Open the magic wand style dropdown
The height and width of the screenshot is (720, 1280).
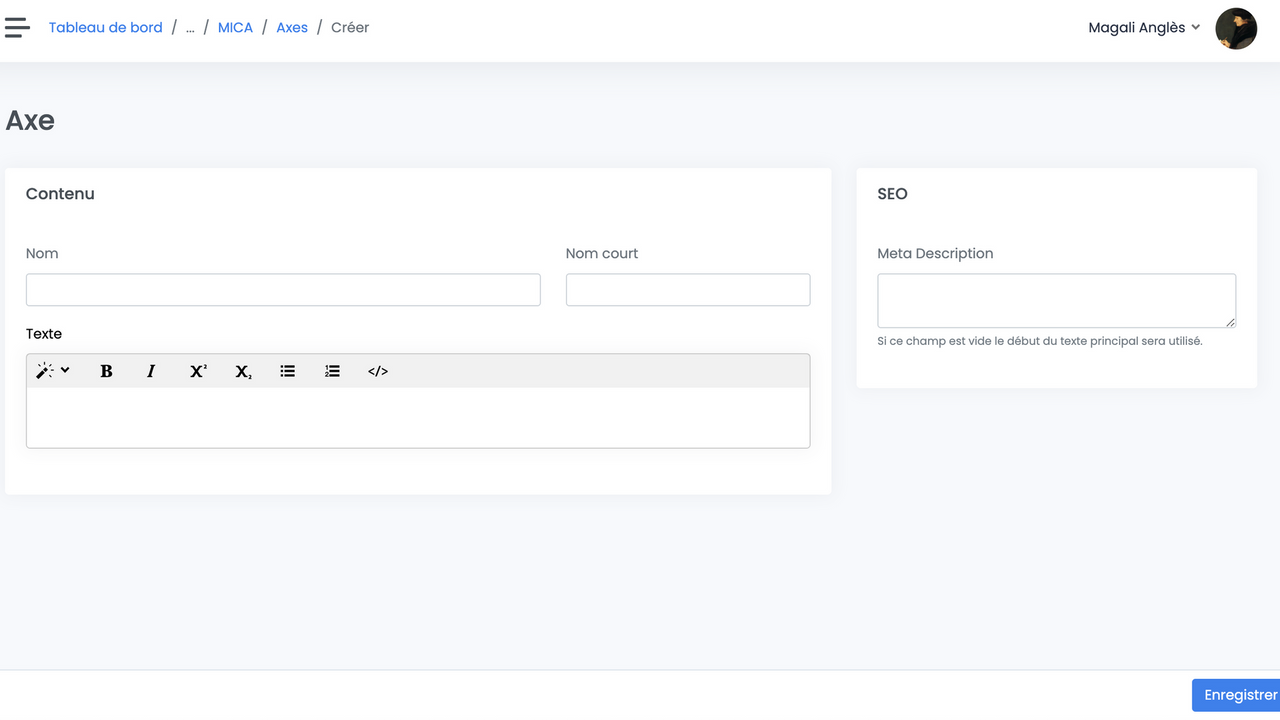coord(53,371)
